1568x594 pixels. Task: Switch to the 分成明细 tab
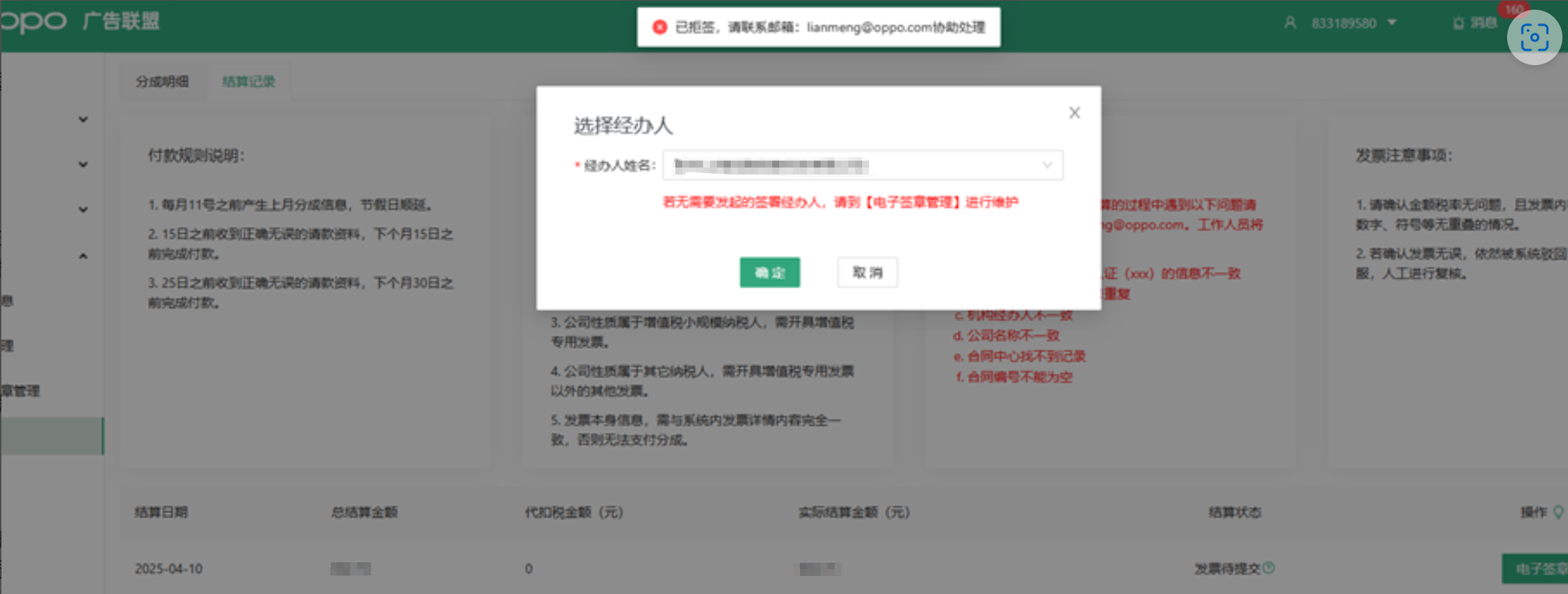coord(162,82)
